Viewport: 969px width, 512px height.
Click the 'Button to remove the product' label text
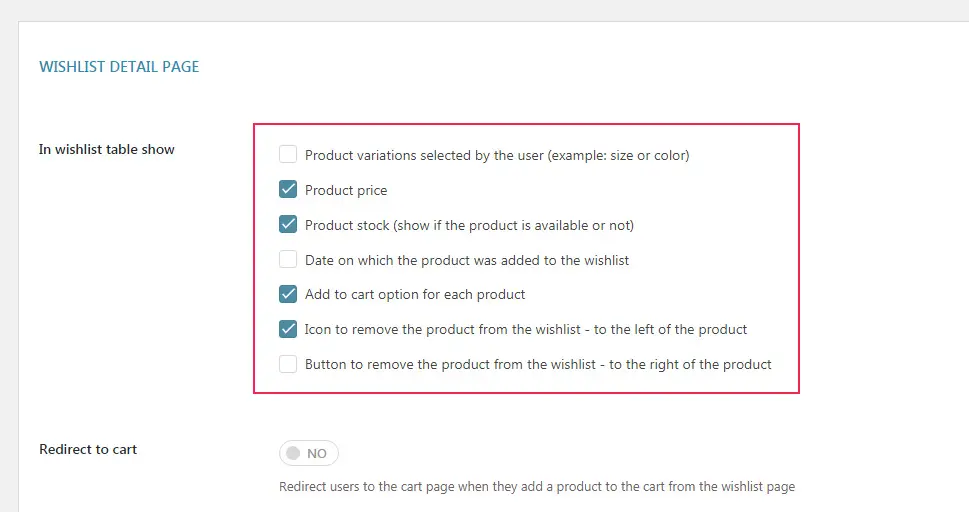pyautogui.click(x=538, y=365)
